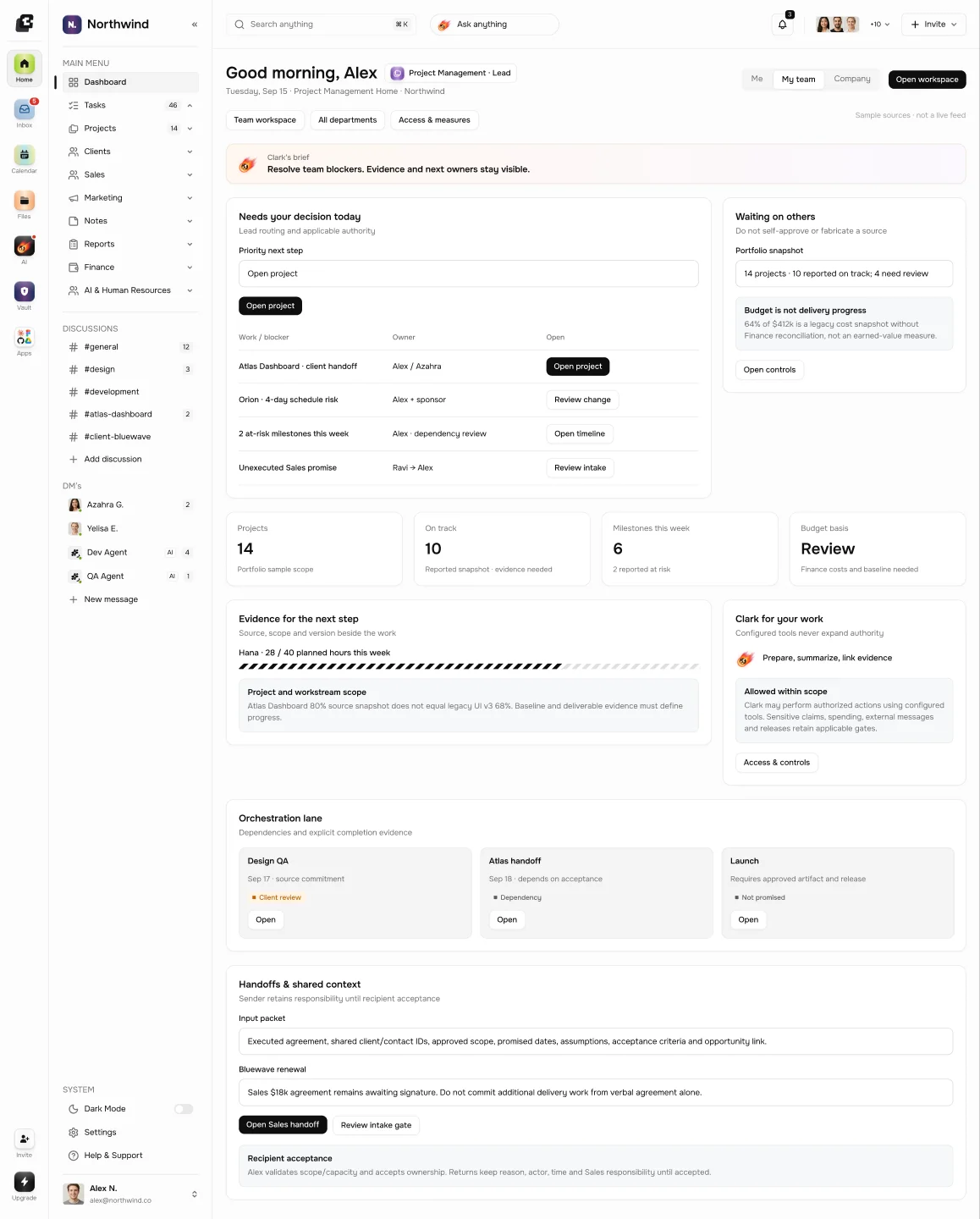Switch to the Me tab
This screenshot has height=1219, width=980.
pyautogui.click(x=757, y=79)
